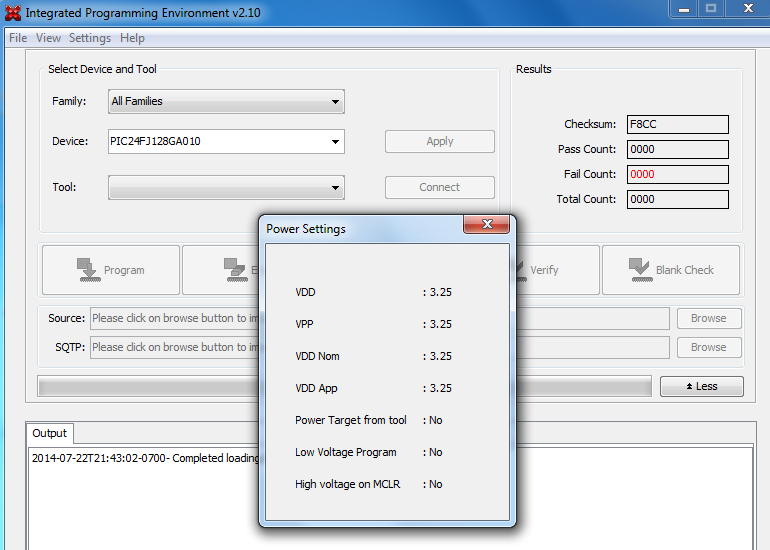770x550 pixels.
Task: Click the Apply button
Action: click(x=440, y=141)
